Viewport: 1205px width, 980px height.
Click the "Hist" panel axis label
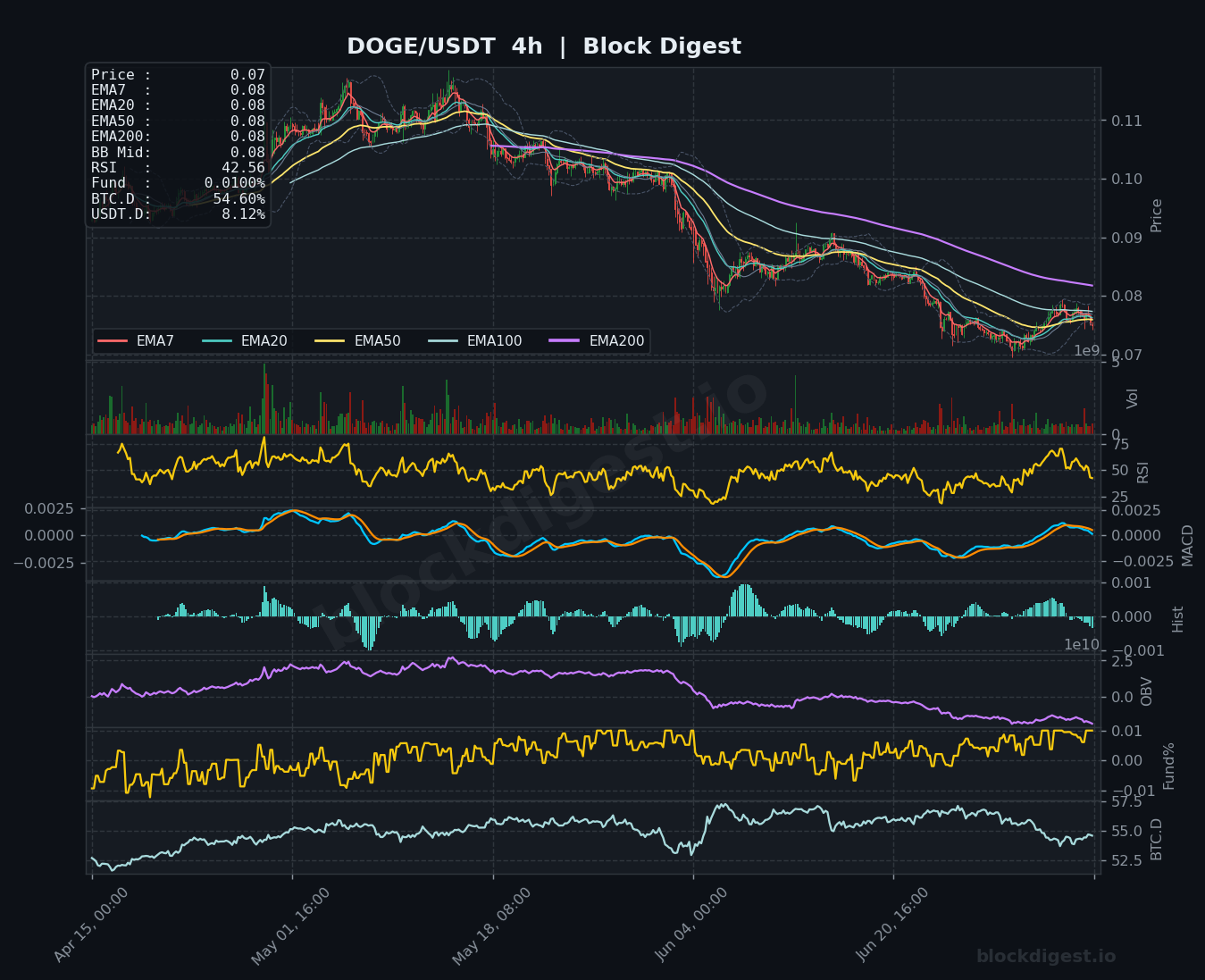pyautogui.click(x=1177, y=619)
